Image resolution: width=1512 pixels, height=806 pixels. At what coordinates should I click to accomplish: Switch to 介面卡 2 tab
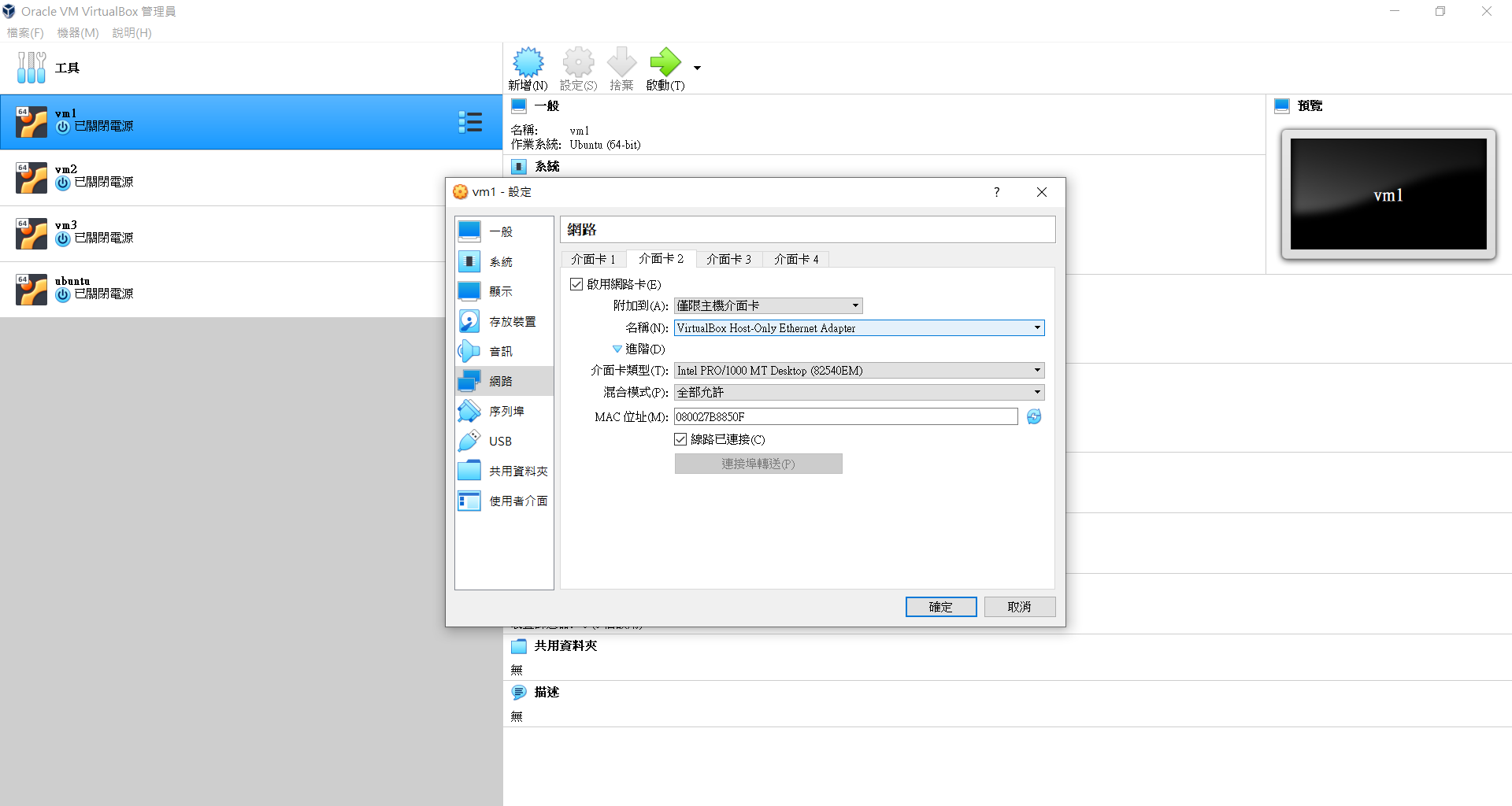pyautogui.click(x=661, y=258)
